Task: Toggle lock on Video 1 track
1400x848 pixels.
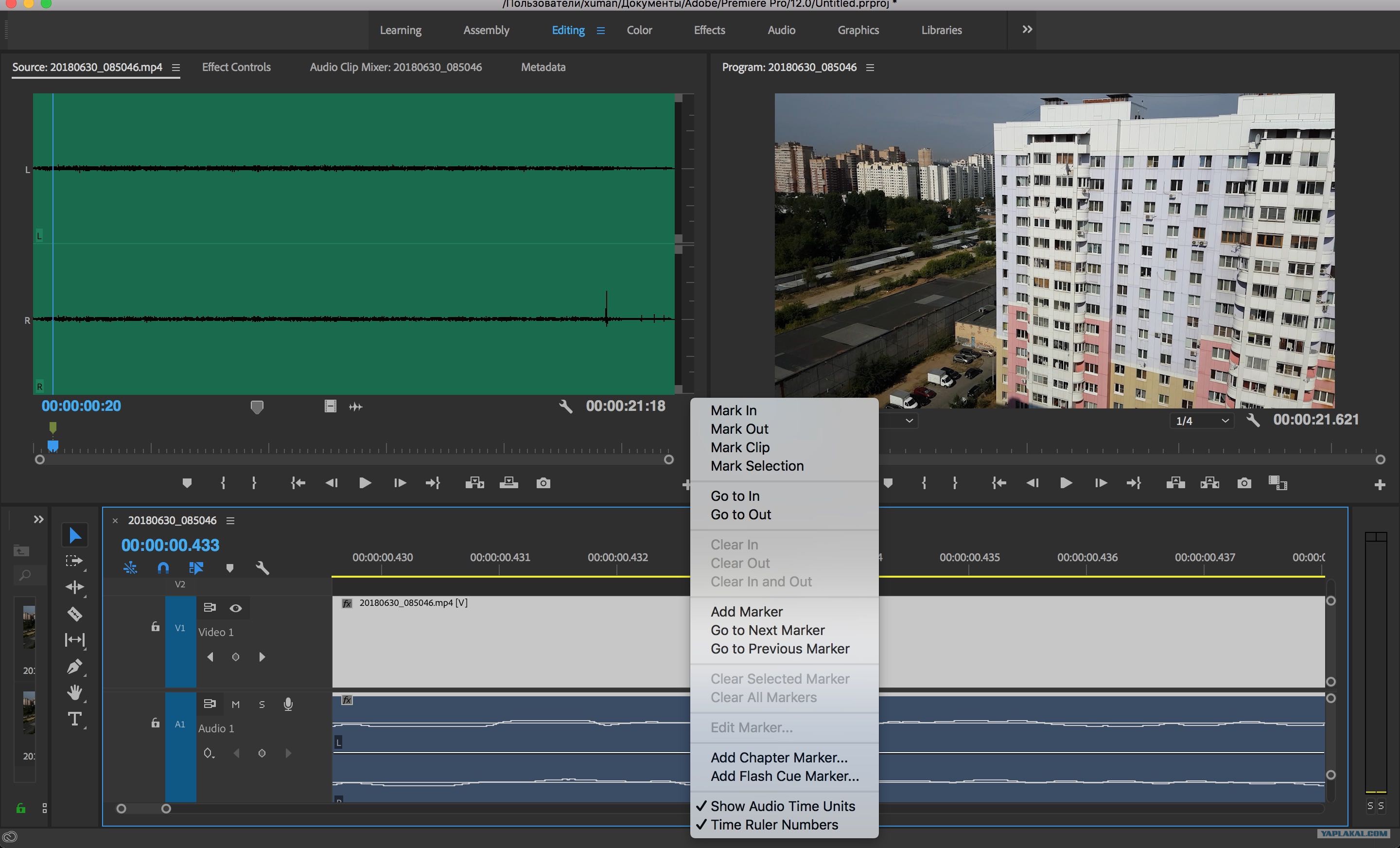Action: (x=155, y=626)
